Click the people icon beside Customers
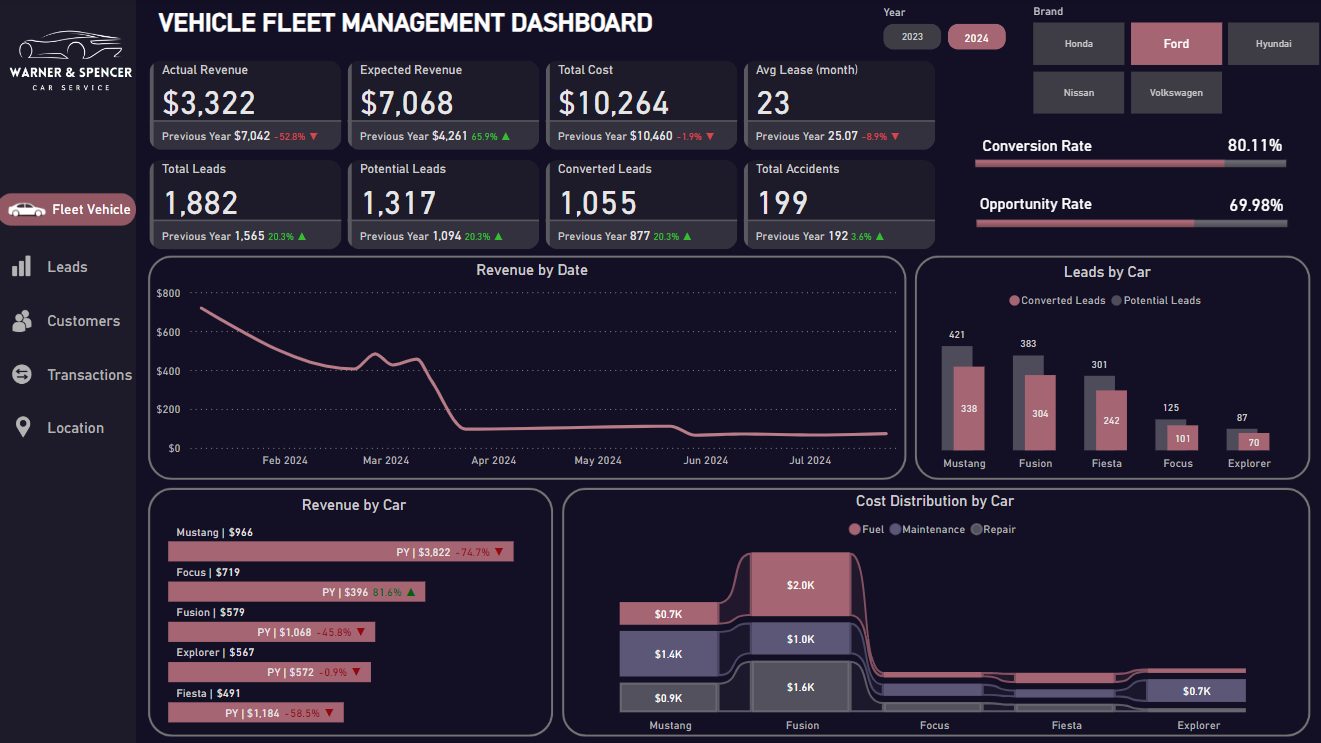This screenshot has width=1321, height=743. [22, 321]
